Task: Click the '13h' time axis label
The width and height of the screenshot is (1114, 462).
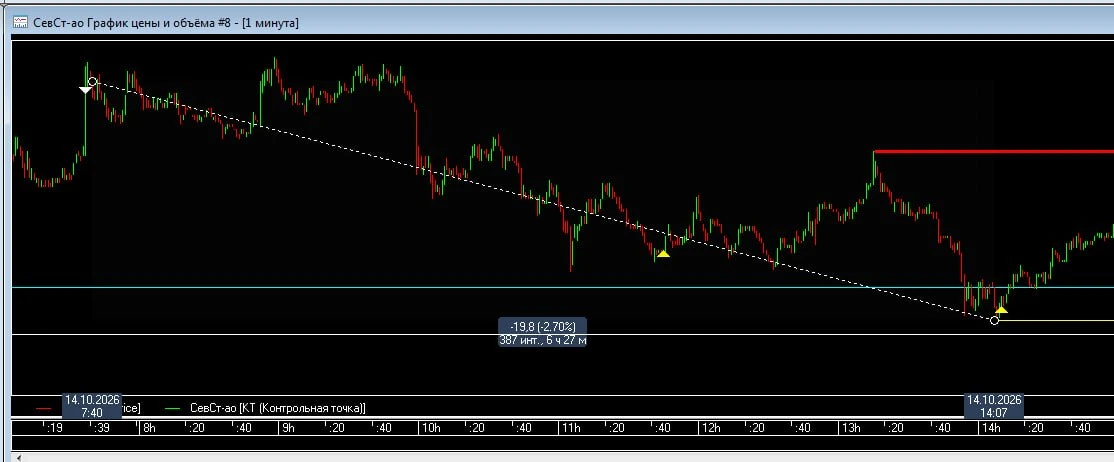Action: point(851,428)
